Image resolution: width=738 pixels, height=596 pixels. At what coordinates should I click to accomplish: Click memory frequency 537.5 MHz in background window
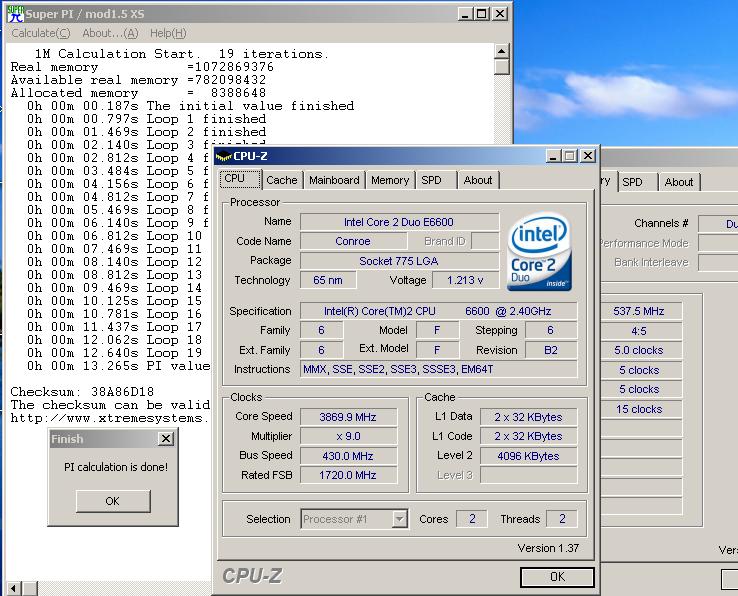point(639,311)
